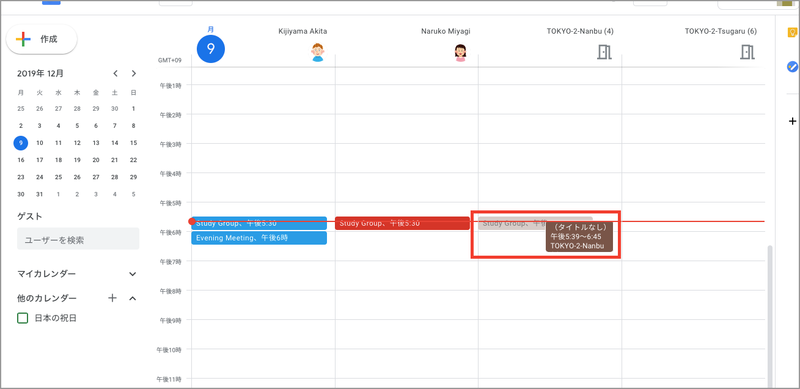The width and height of the screenshot is (800, 389).
Task: Click Naruko Miyagi avatar icon
Action: click(460, 52)
